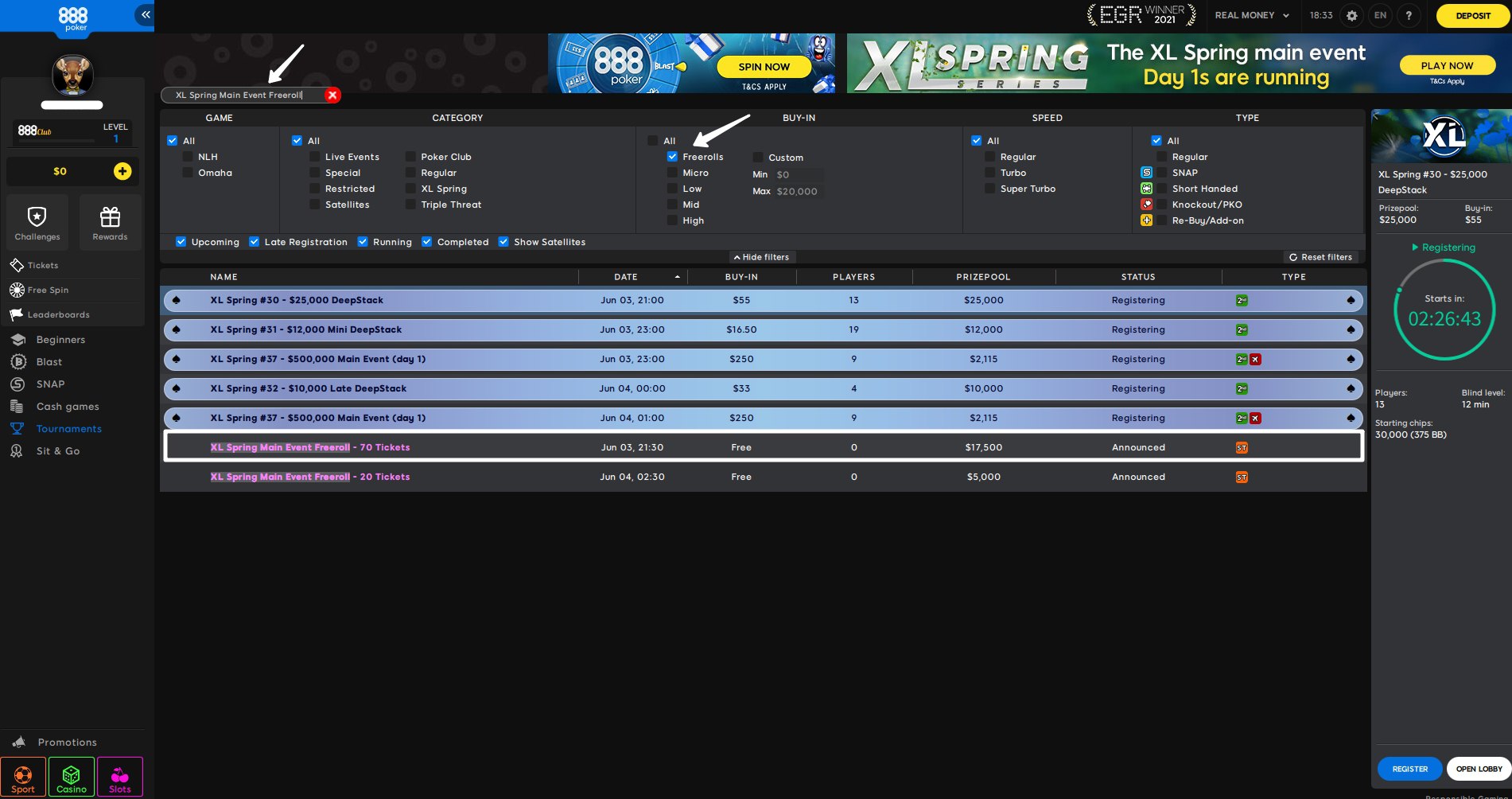Check the Turbo speed checkbox
This screenshot has width=1512, height=799.
(x=990, y=173)
